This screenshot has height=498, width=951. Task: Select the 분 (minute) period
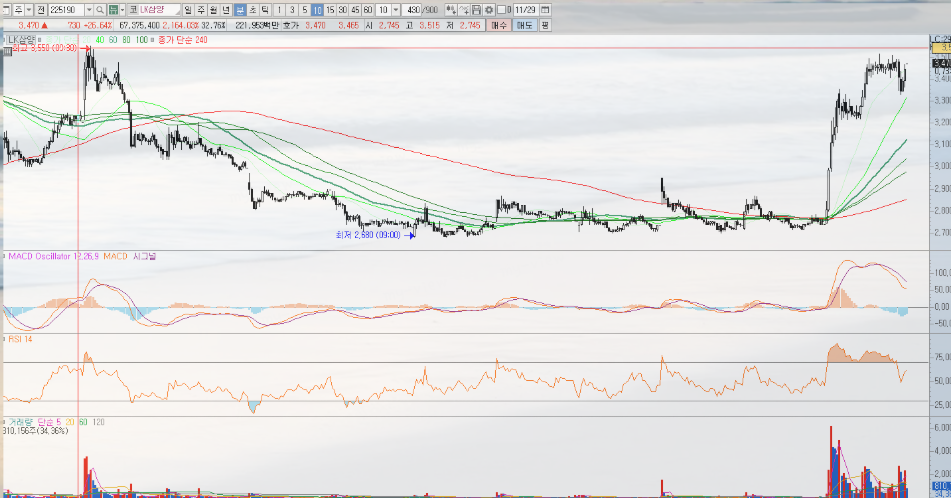[240, 10]
